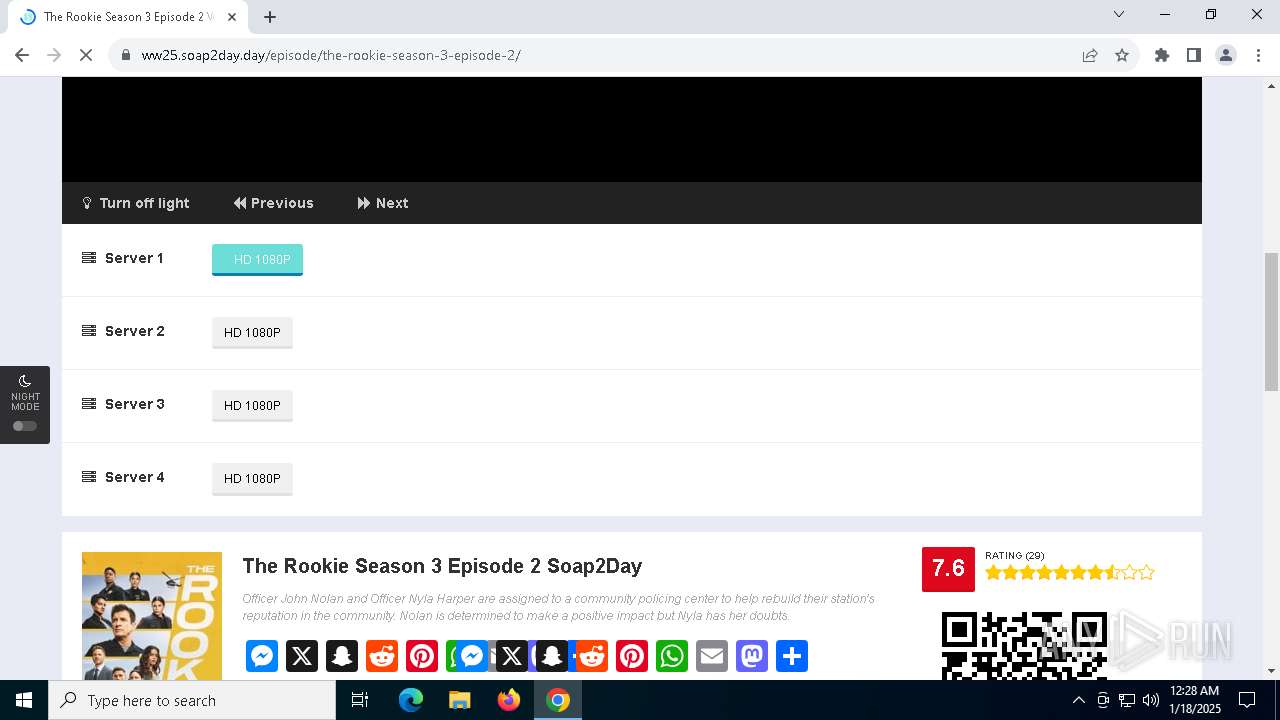This screenshot has width=1280, height=720.
Task: Open the 12:28 AM clock calendar
Action: point(1196,700)
